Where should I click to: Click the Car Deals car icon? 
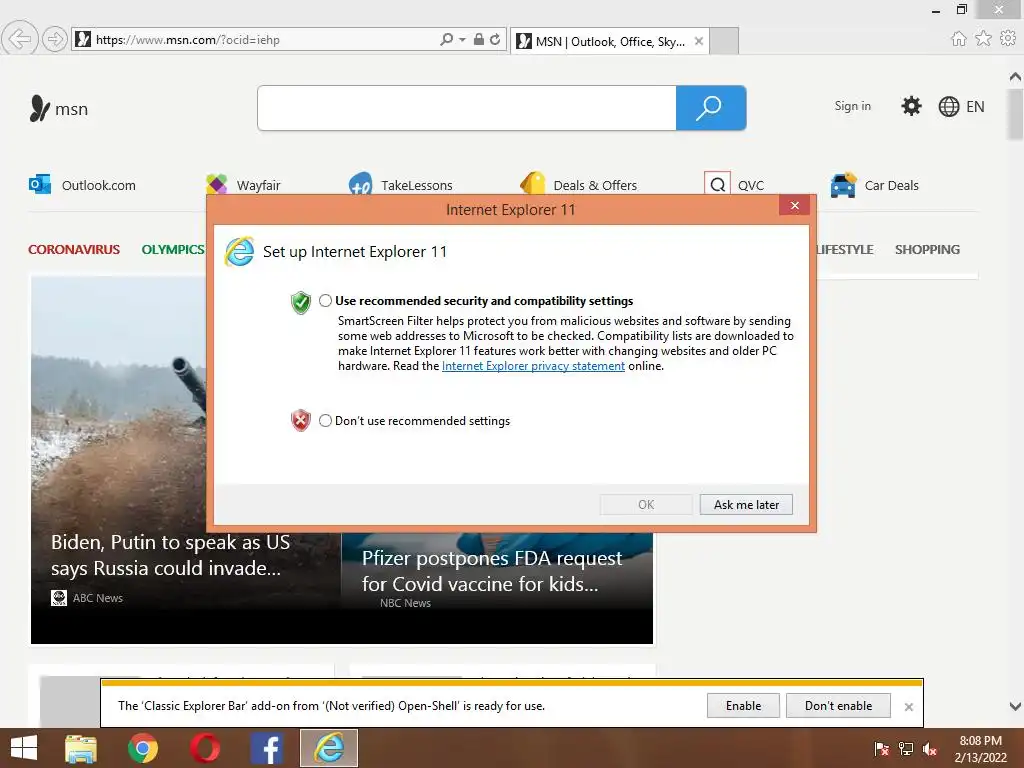[843, 185]
